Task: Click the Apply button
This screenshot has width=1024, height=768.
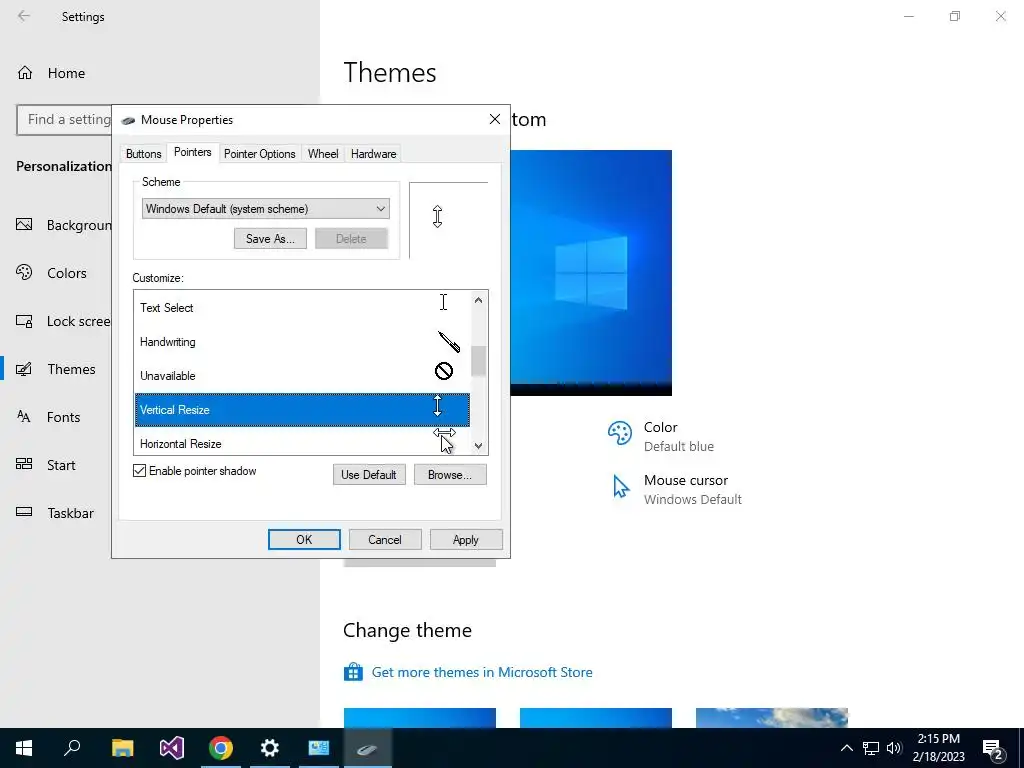Action: coord(466,539)
